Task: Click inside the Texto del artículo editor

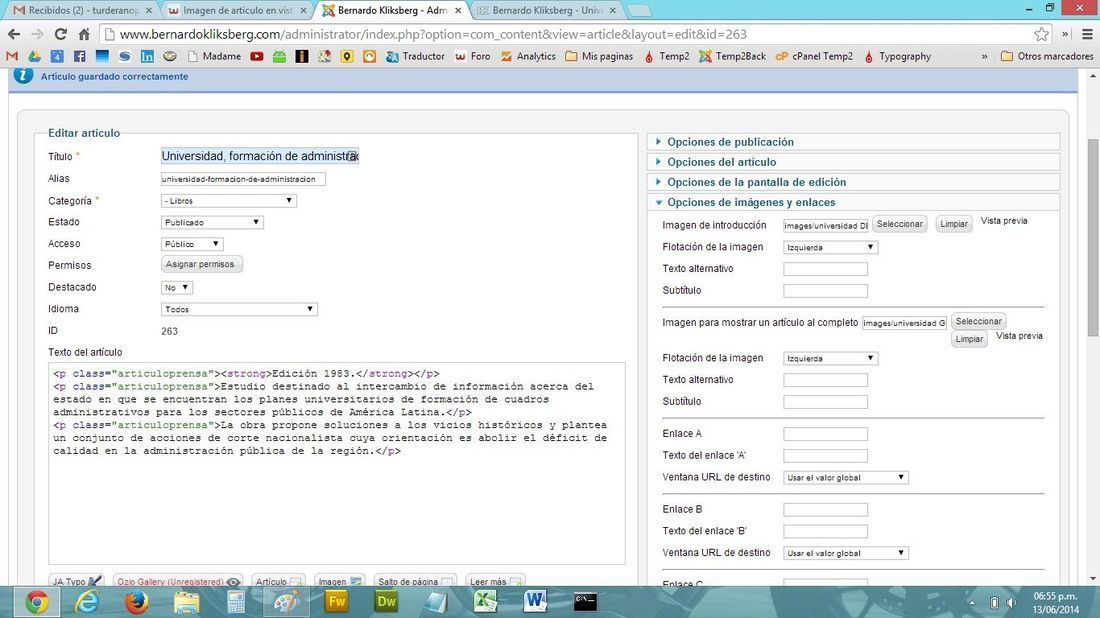Action: (337, 464)
